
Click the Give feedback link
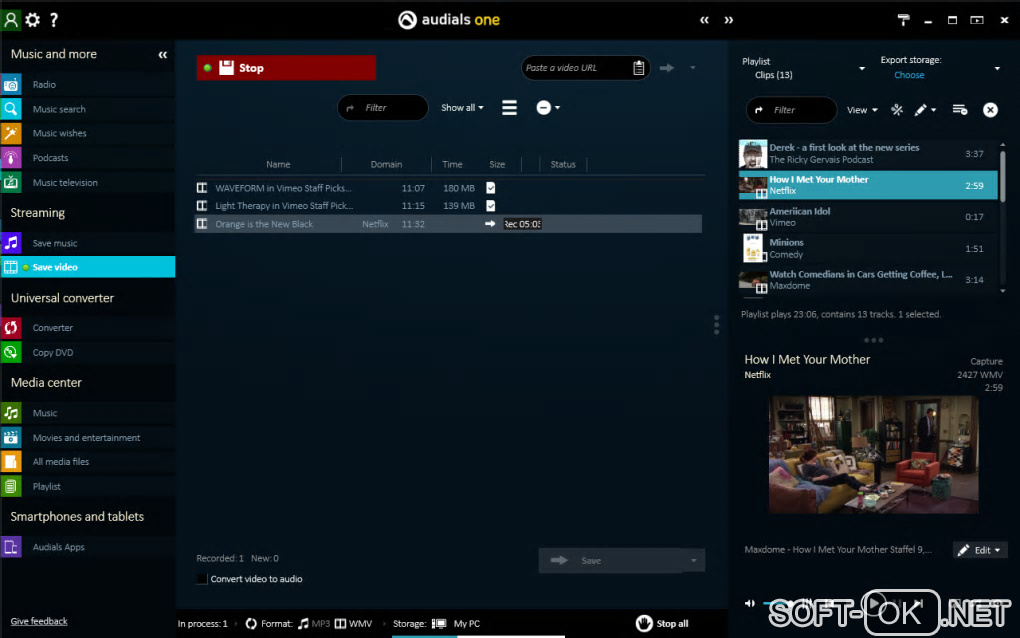pos(39,621)
